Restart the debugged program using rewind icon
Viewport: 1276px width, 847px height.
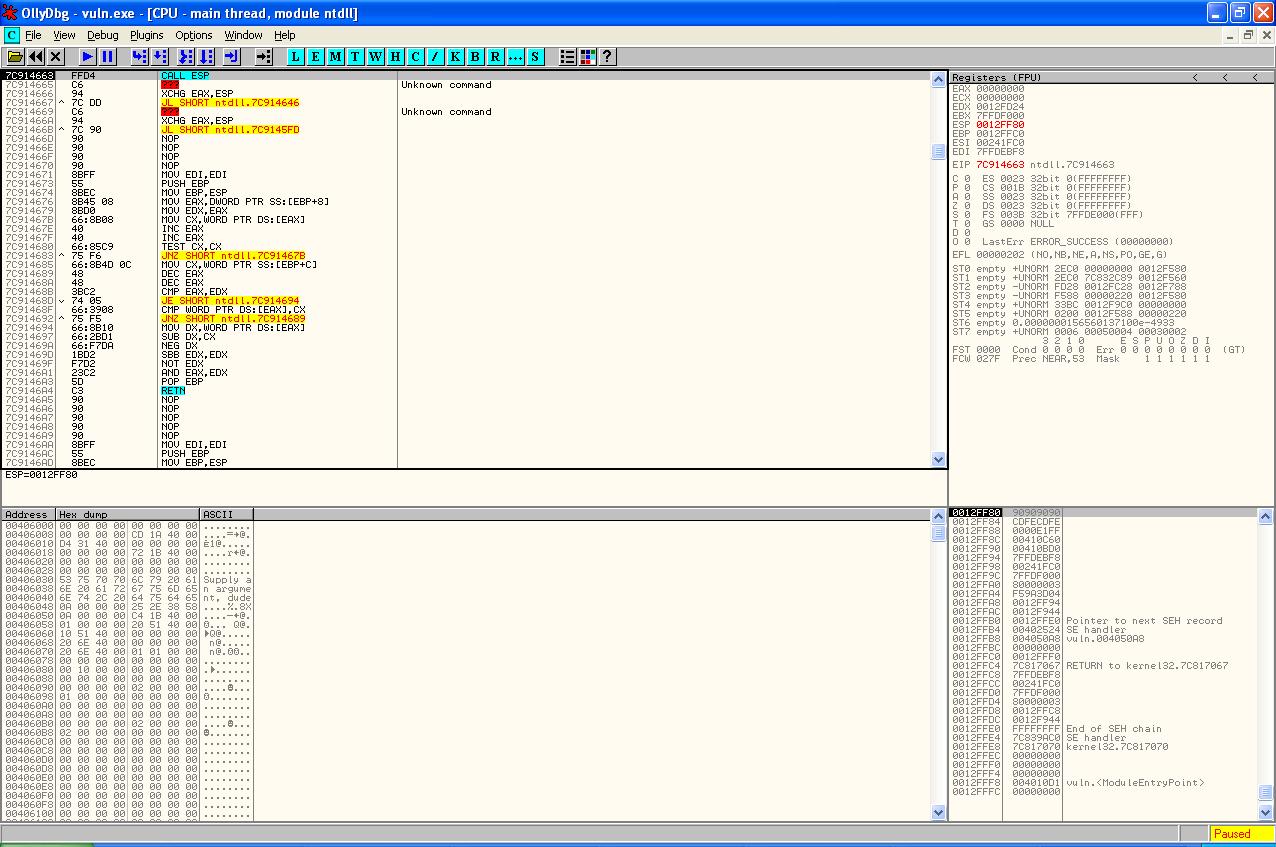coord(36,57)
